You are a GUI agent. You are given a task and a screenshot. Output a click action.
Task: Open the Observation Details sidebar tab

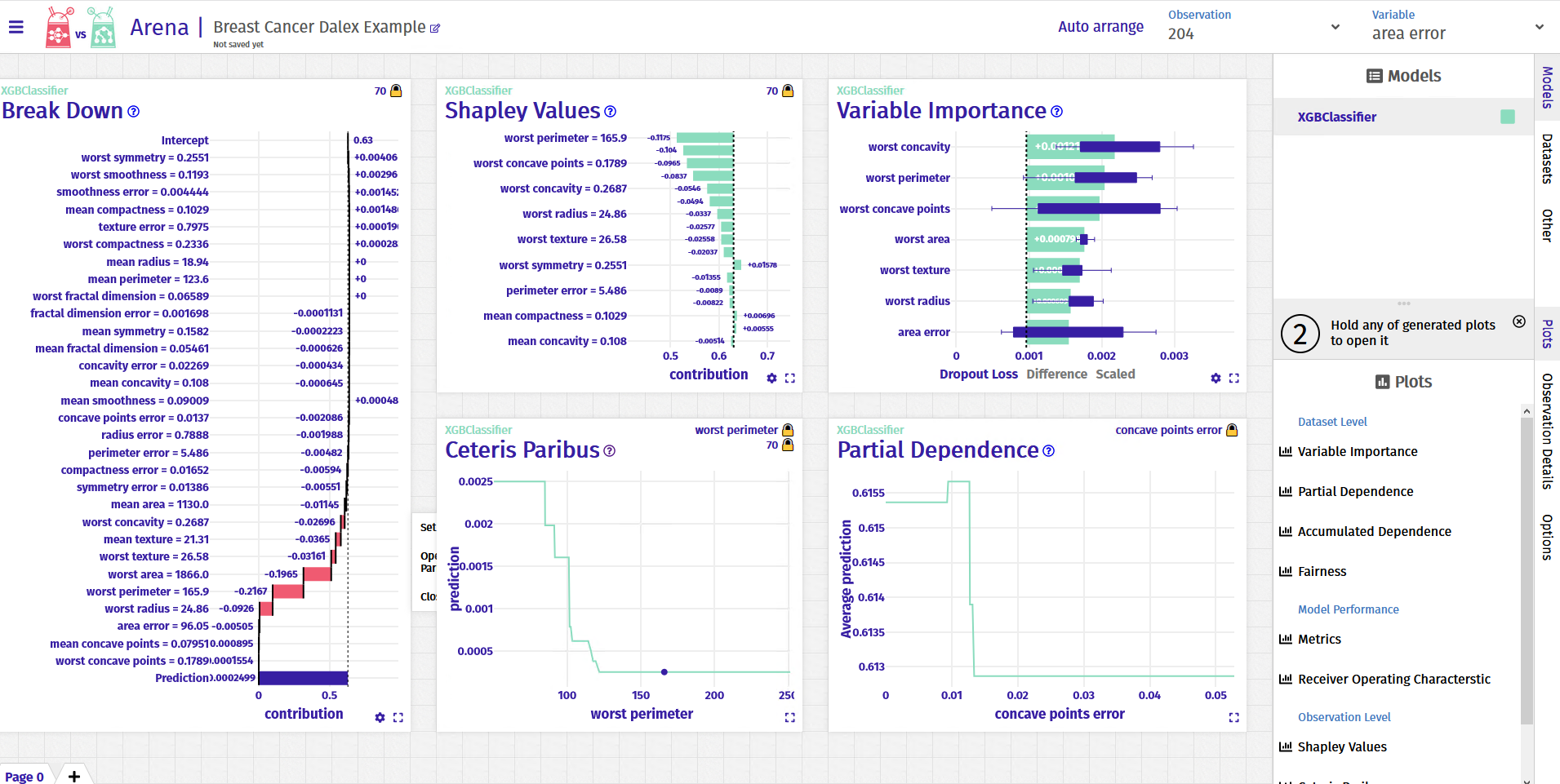coord(1547,431)
